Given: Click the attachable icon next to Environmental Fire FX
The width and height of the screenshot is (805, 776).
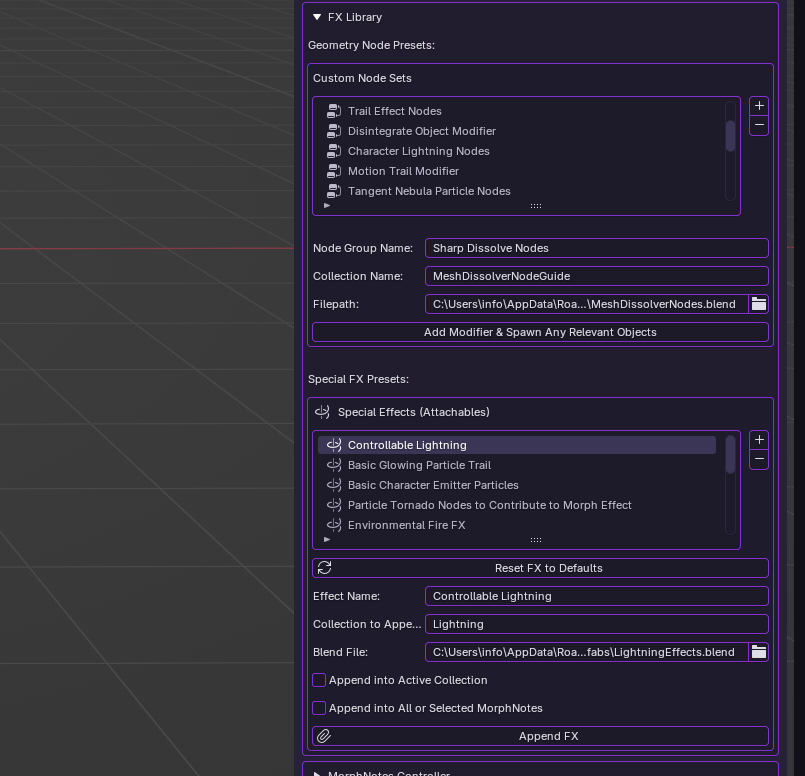Looking at the screenshot, I should pos(334,525).
